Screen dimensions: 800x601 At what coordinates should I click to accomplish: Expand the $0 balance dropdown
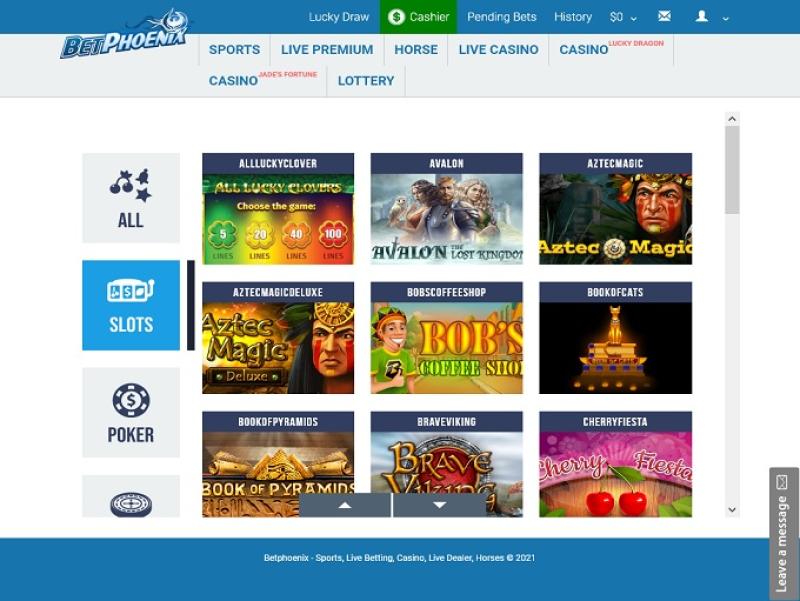[623, 17]
